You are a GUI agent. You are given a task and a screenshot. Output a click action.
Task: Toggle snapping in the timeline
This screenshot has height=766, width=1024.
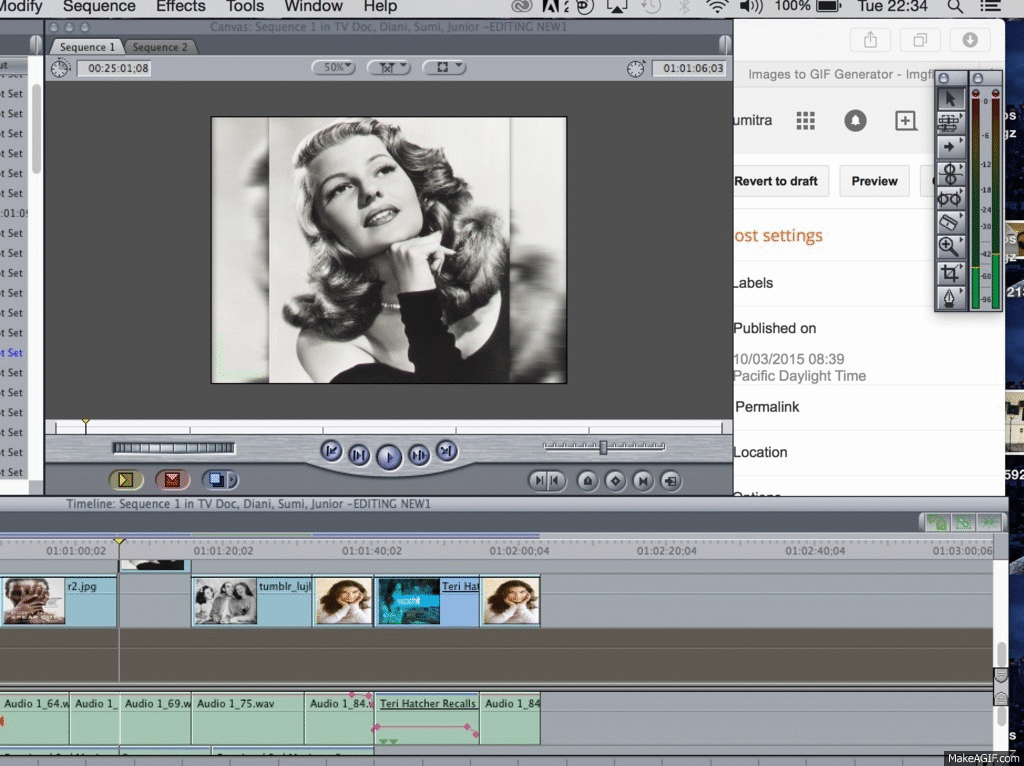point(963,521)
